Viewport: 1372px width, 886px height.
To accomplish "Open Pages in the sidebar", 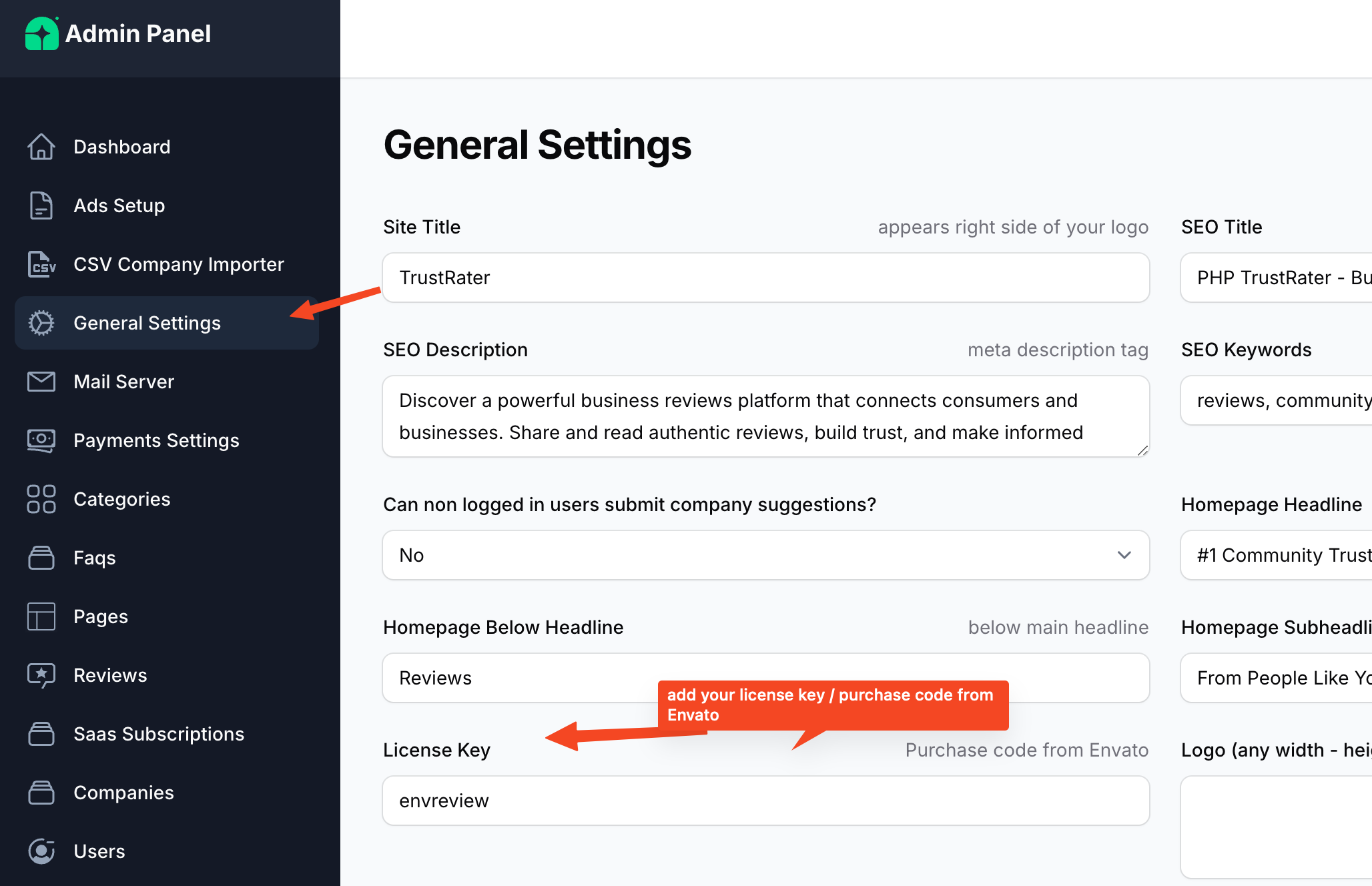I will pyautogui.click(x=101, y=616).
